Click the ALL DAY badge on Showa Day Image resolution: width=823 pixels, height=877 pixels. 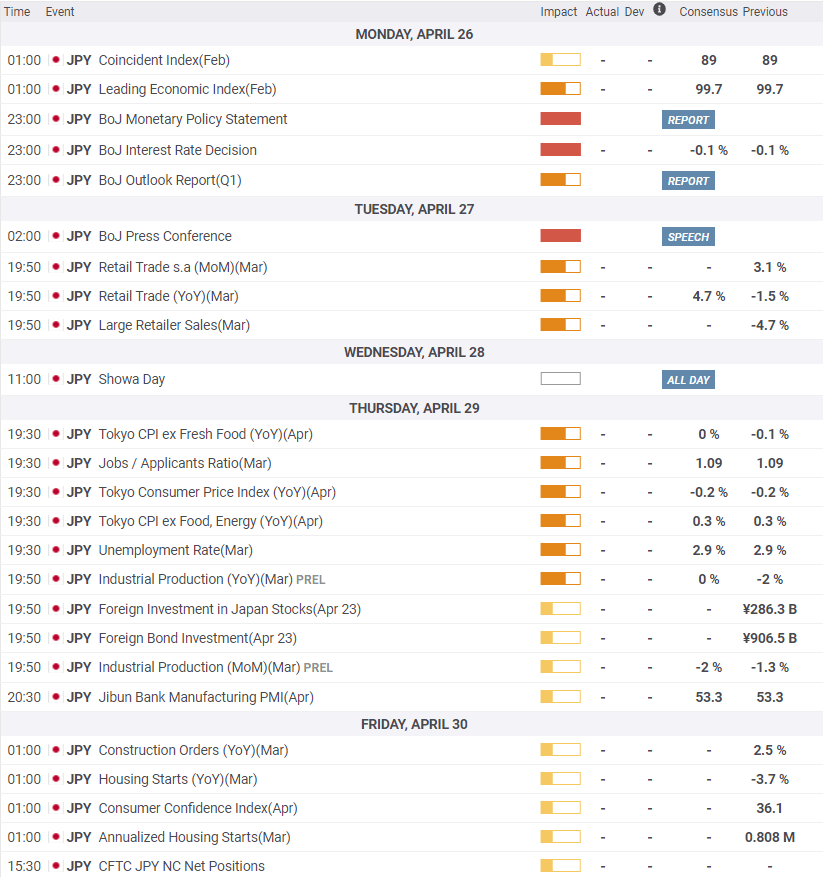[688, 380]
